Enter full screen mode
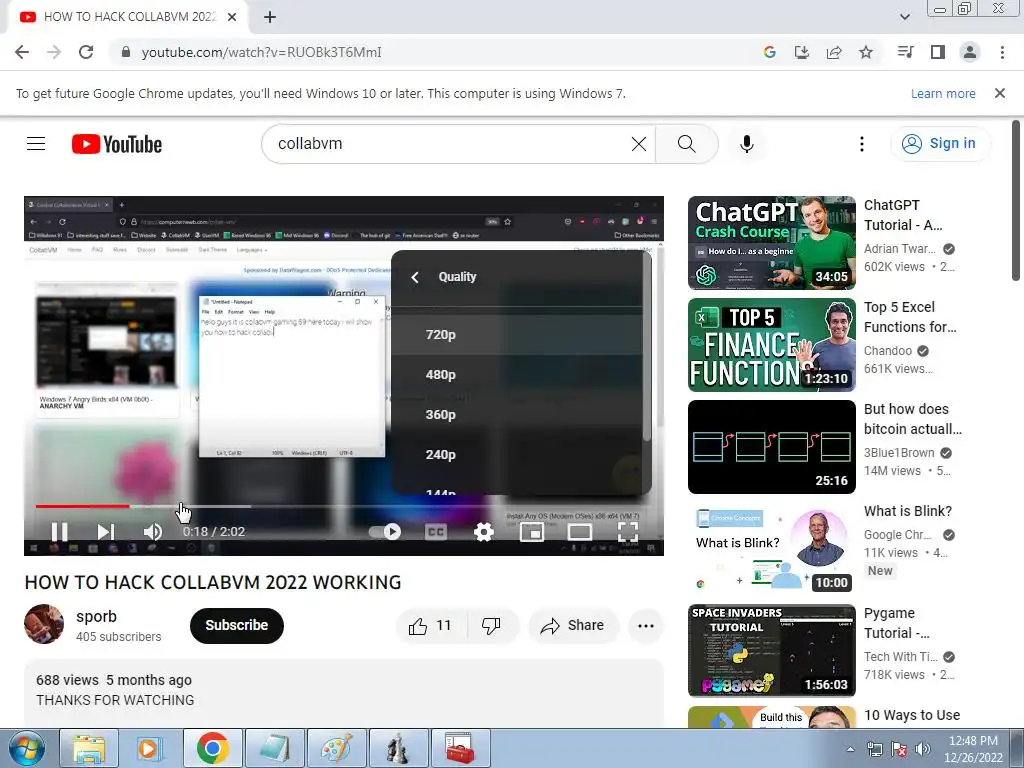The height and width of the screenshot is (768, 1024). [x=628, y=532]
